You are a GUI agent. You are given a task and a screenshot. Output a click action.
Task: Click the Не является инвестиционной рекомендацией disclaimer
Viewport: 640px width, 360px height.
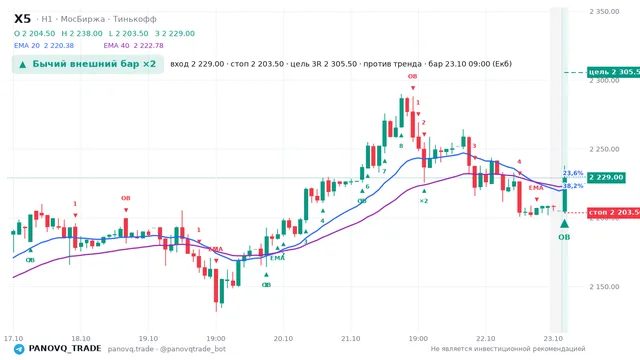[508, 349]
